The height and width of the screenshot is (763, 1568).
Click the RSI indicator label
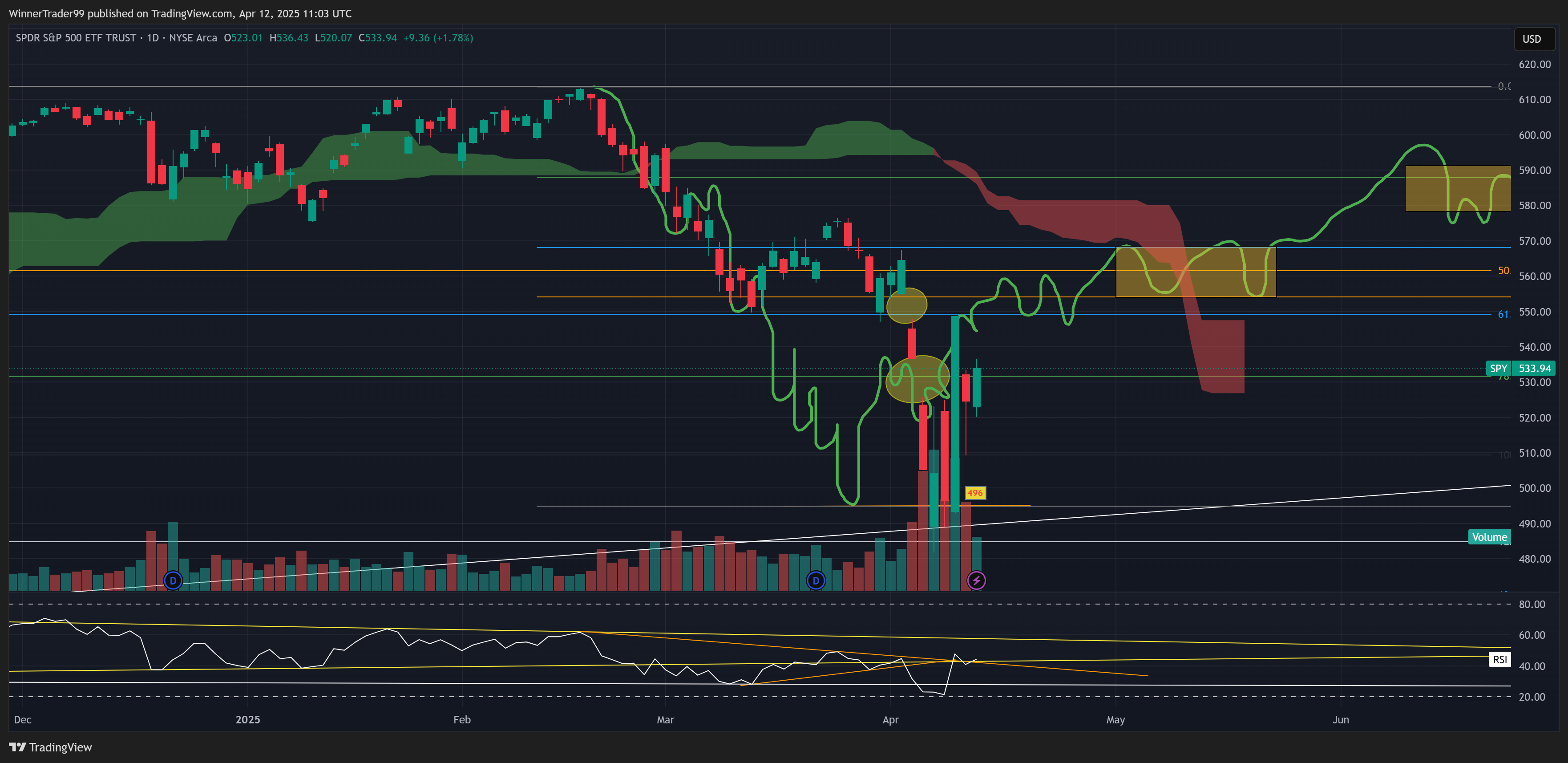point(1500,659)
